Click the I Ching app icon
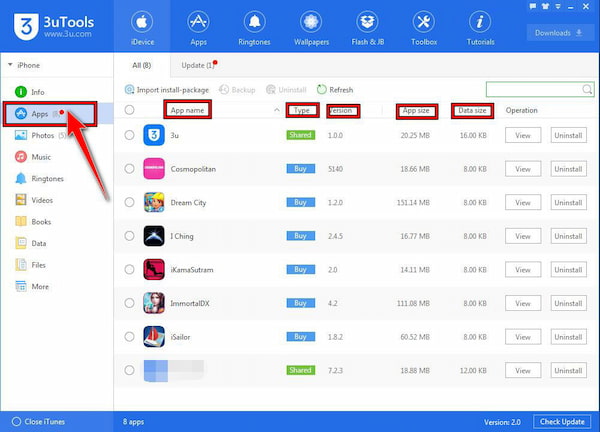 coord(154,236)
